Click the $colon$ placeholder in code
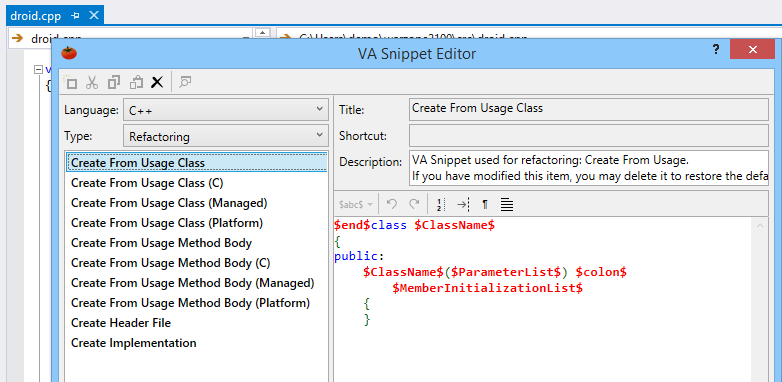This screenshot has height=382, width=782. click(x=601, y=272)
